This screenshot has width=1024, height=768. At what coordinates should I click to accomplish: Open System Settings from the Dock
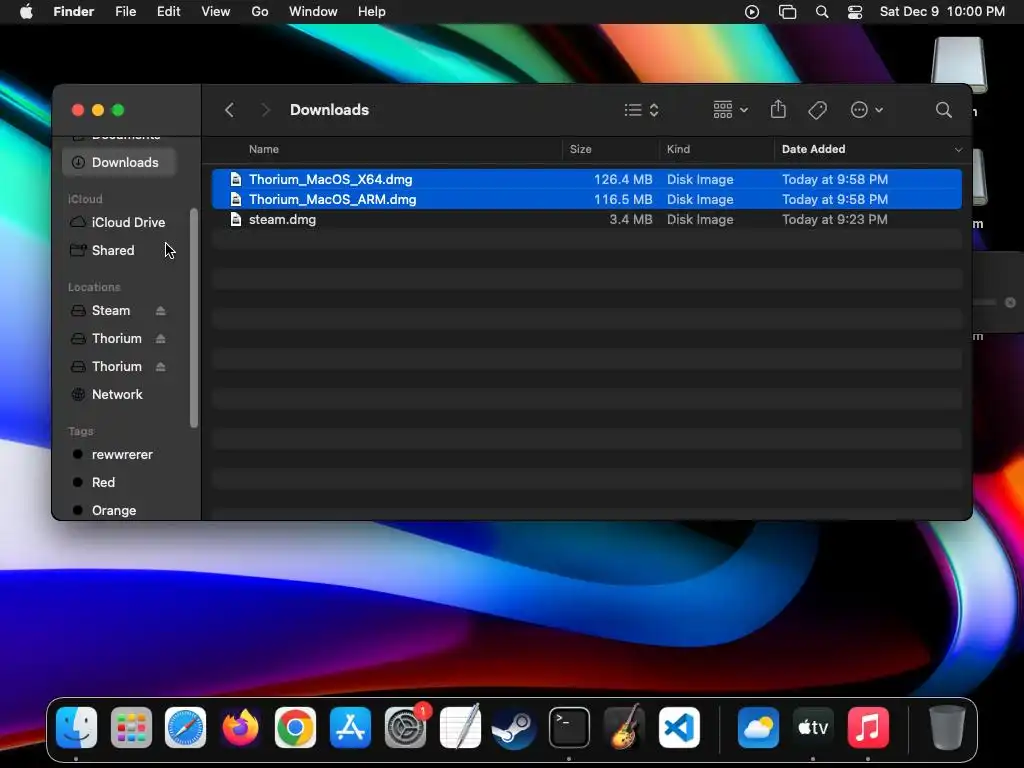pyautogui.click(x=406, y=728)
